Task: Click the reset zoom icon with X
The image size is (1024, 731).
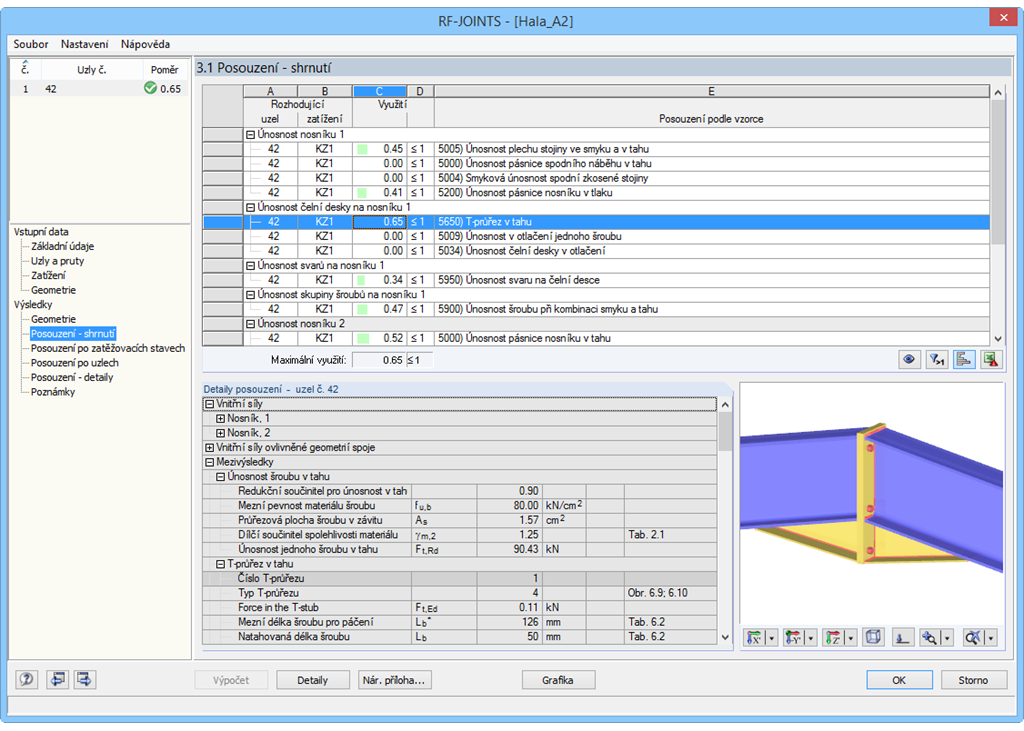Action: [973, 638]
